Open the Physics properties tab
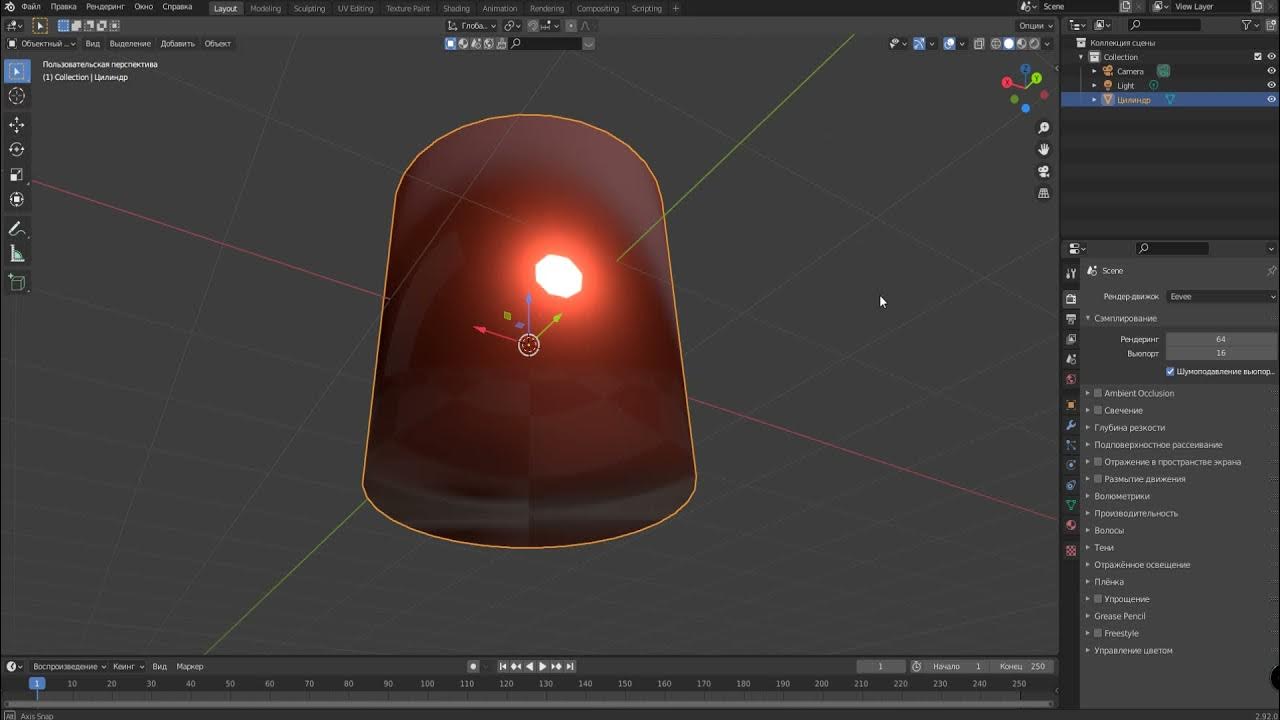Viewport: 1280px width, 720px height. [1071, 465]
